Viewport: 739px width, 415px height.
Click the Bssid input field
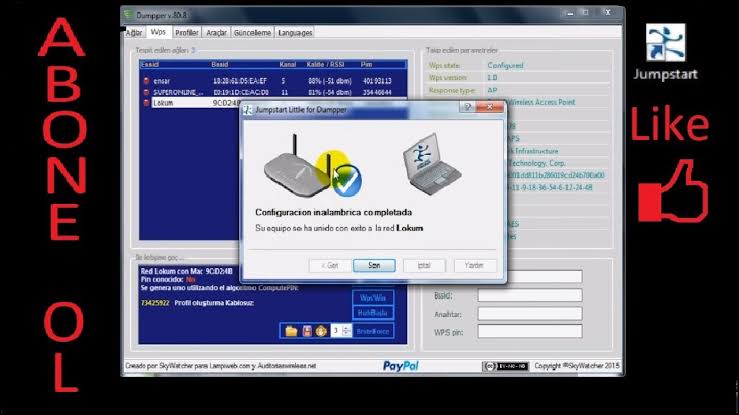pos(530,295)
